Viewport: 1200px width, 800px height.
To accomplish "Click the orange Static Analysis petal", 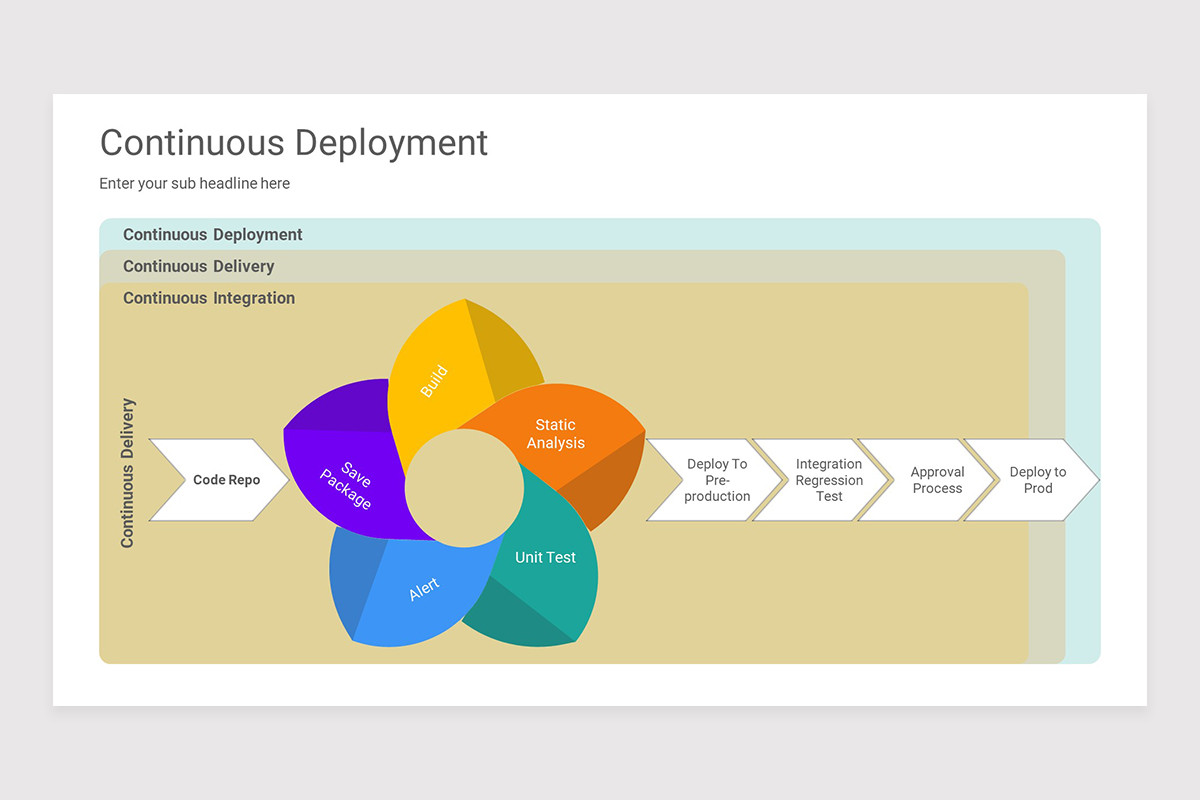I will [555, 432].
